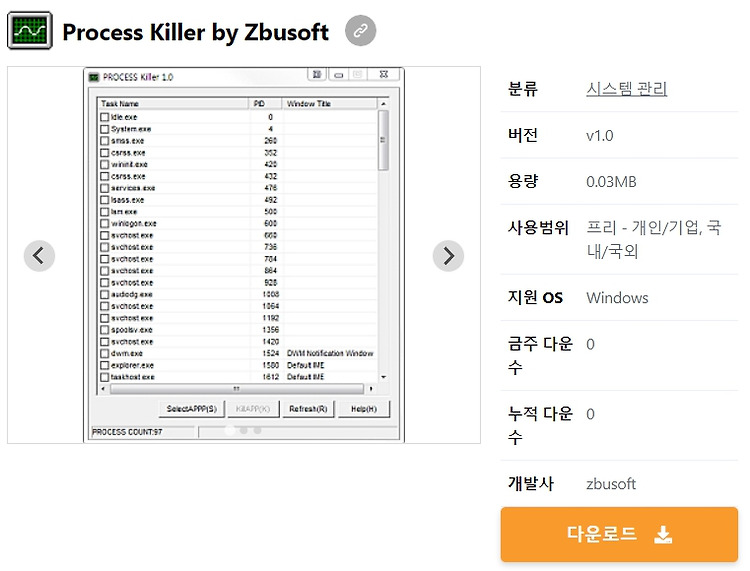This screenshot has width=750, height=571.
Task: Show previous screenshot with left arrow
Action: click(x=39, y=256)
